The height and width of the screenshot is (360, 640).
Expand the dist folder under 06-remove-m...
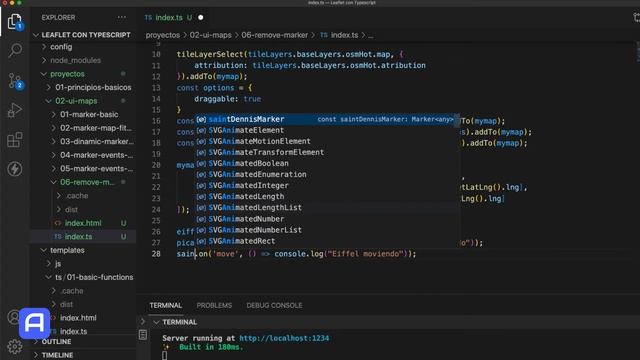pos(83,209)
